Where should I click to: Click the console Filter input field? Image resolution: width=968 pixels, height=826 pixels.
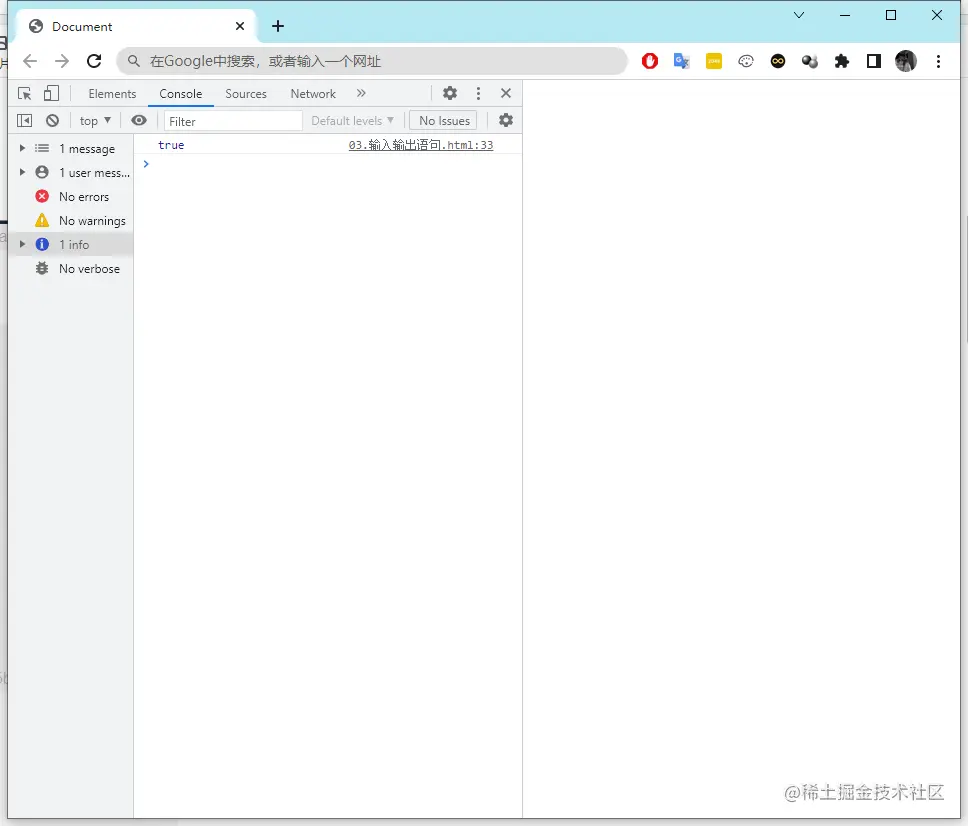click(x=233, y=121)
